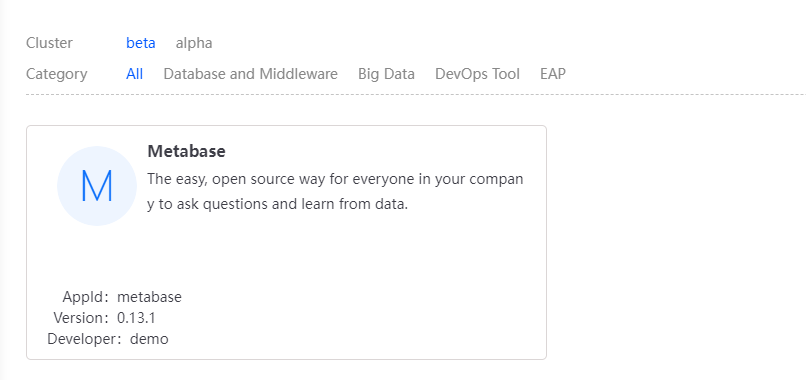Image resolution: width=806 pixels, height=380 pixels.
Task: Click the dashed divider below Category row
Action: coord(416,95)
